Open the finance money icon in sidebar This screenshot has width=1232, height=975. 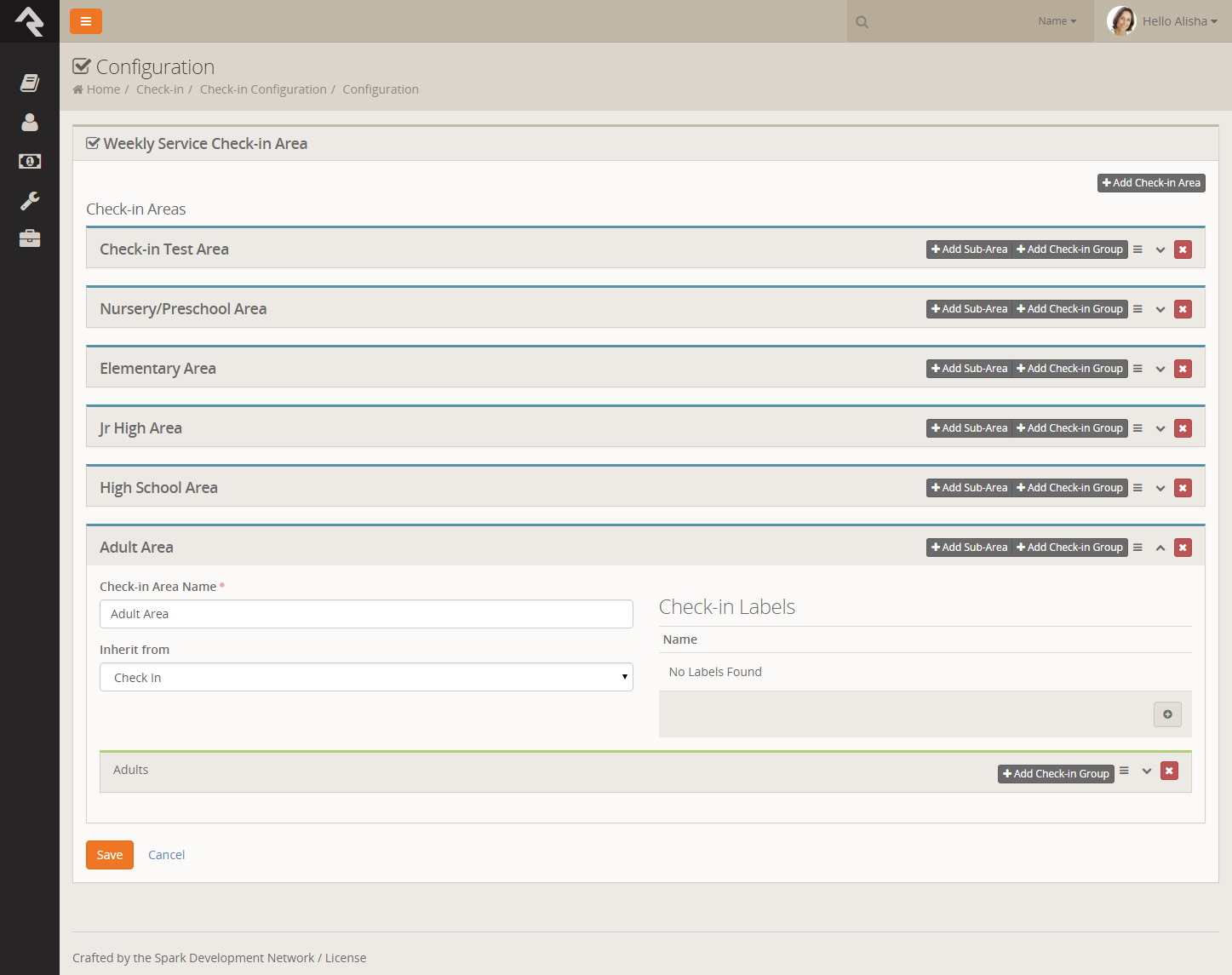pos(30,161)
